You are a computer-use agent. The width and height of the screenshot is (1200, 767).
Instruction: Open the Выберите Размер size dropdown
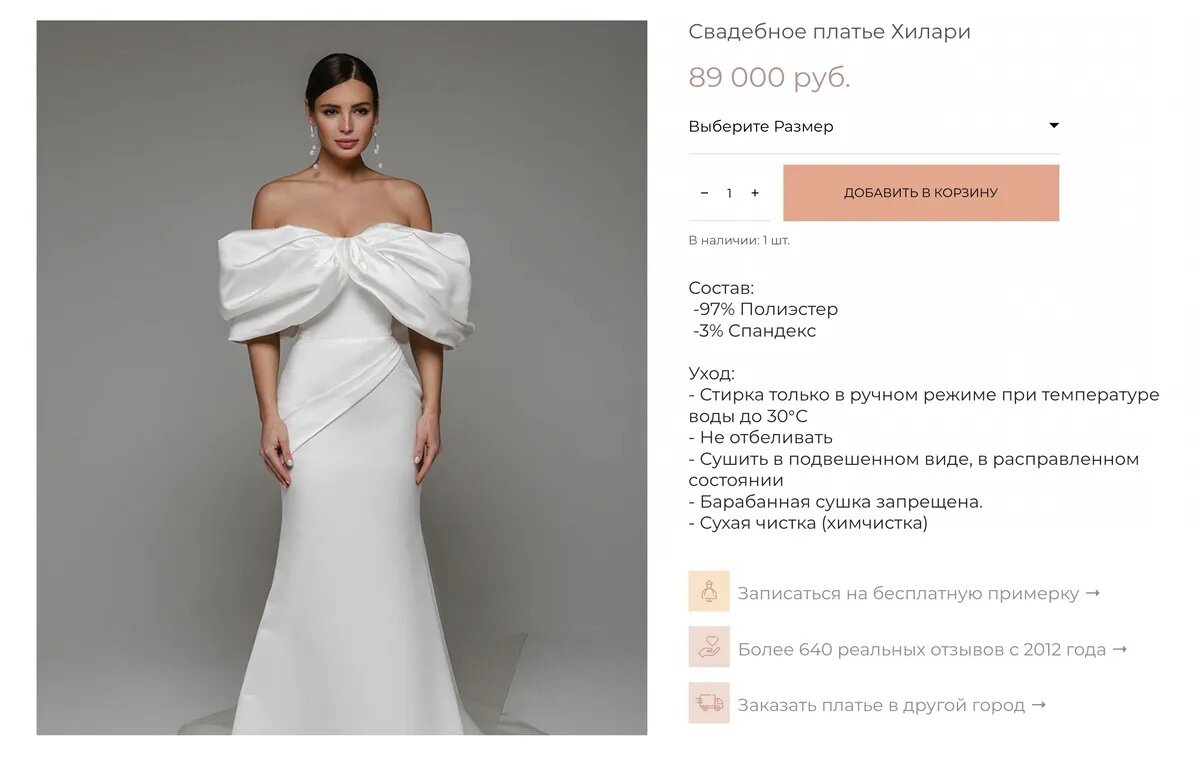[873, 126]
